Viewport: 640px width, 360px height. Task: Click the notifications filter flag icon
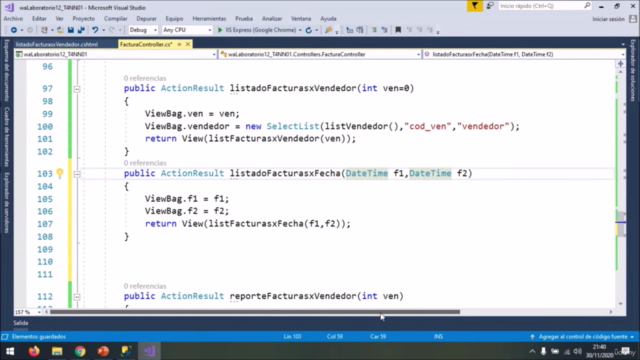pyautogui.click(x=475, y=6)
